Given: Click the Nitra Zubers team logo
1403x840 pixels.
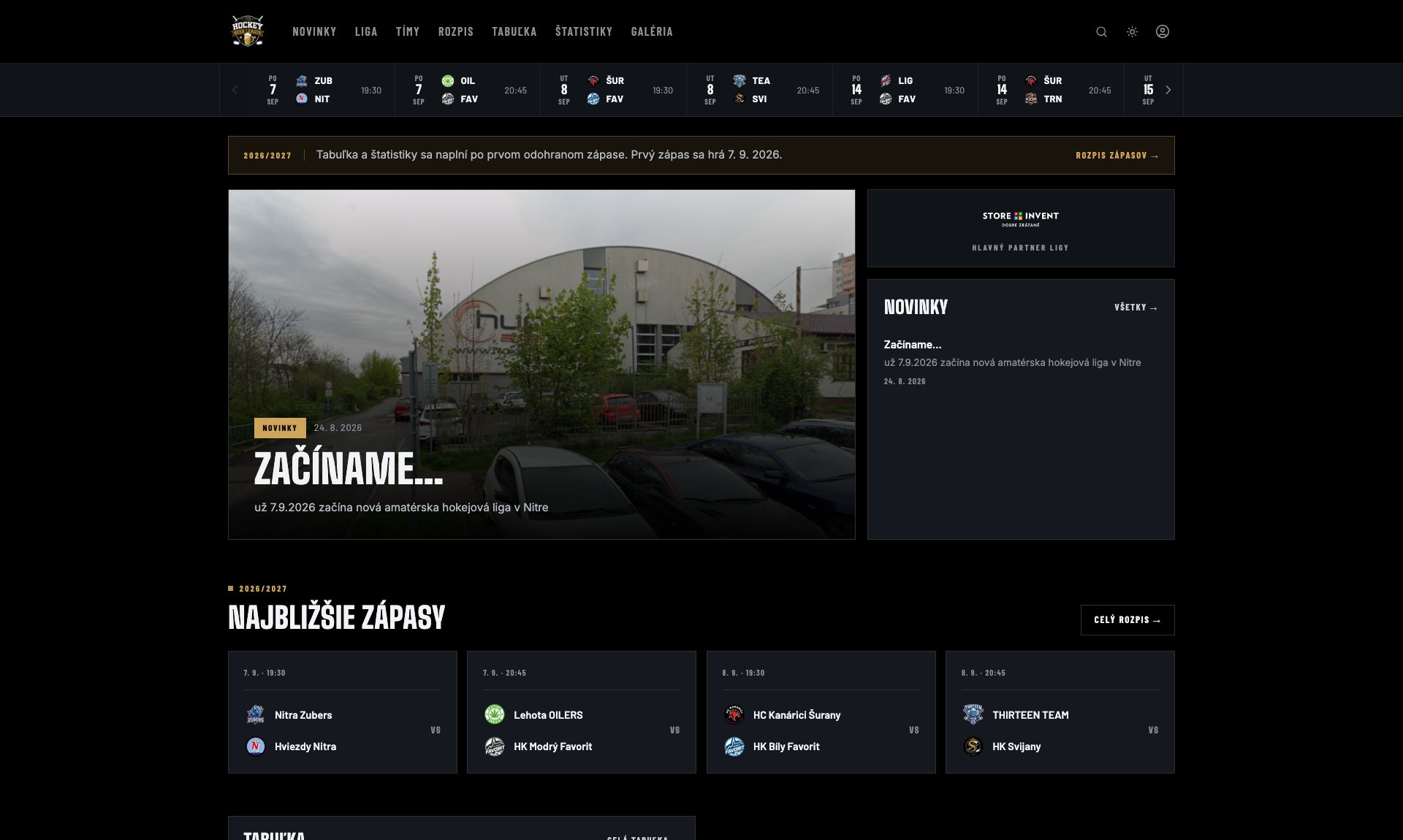Looking at the screenshot, I should click(255, 714).
